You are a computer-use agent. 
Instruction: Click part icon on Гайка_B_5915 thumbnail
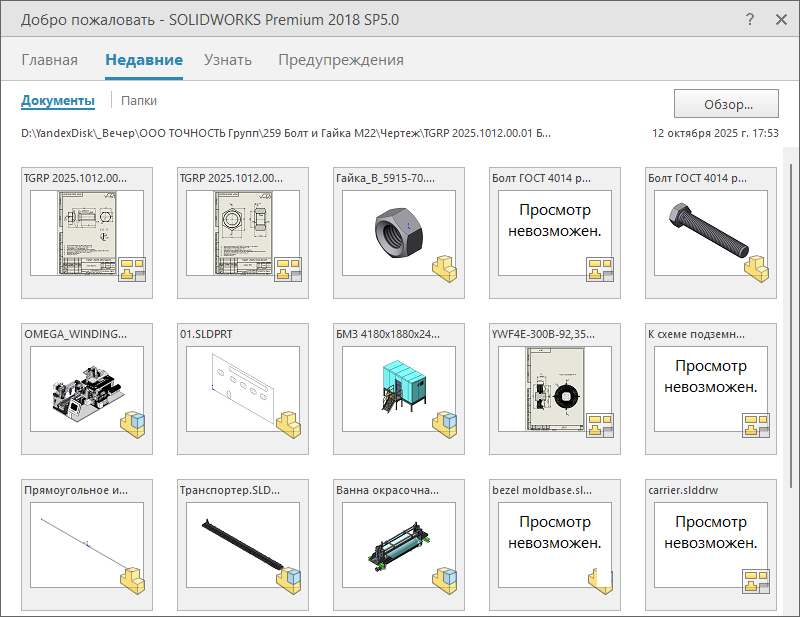[x=445, y=267]
